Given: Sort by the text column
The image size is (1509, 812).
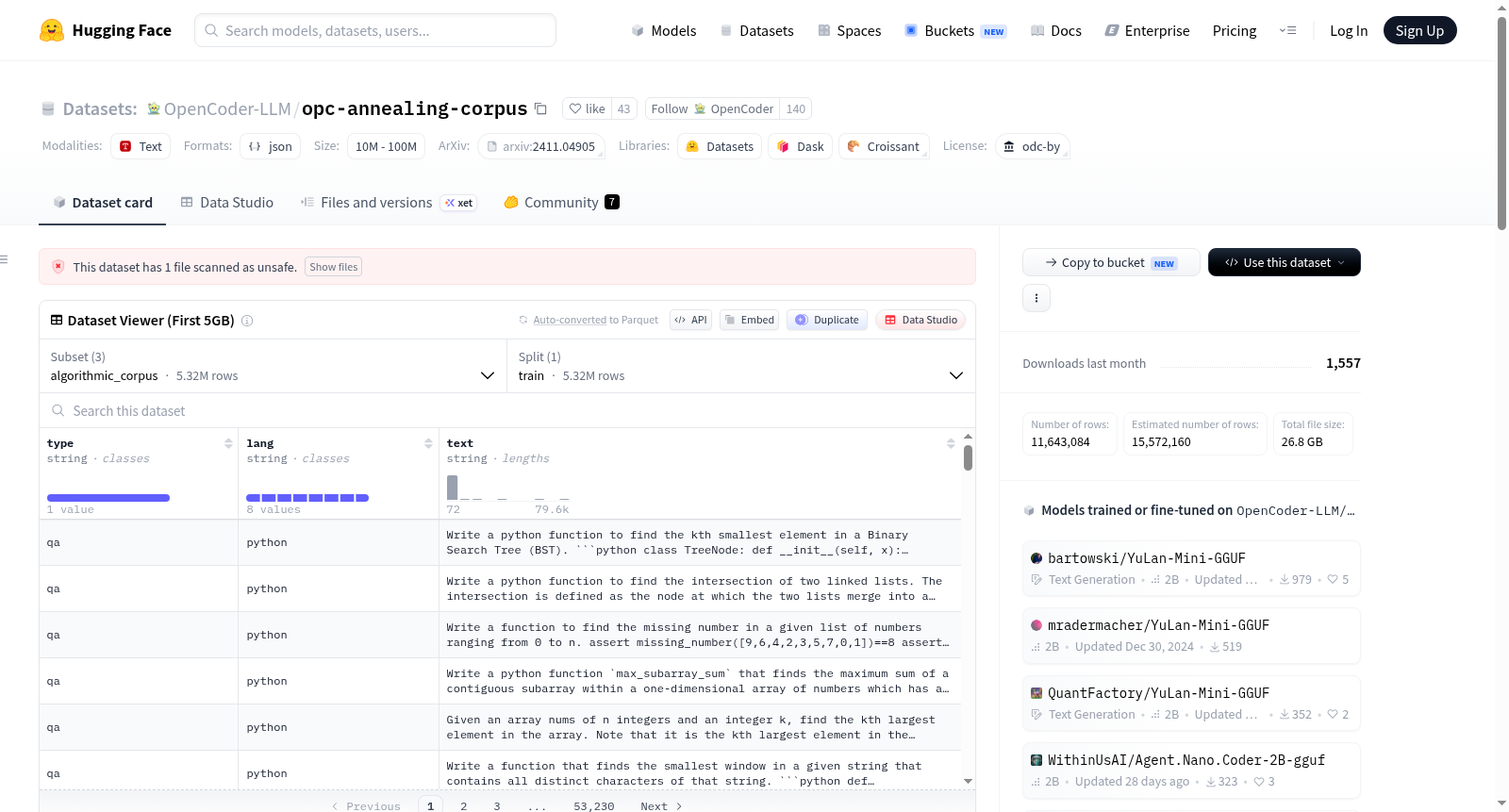Looking at the screenshot, I should tap(951, 443).
